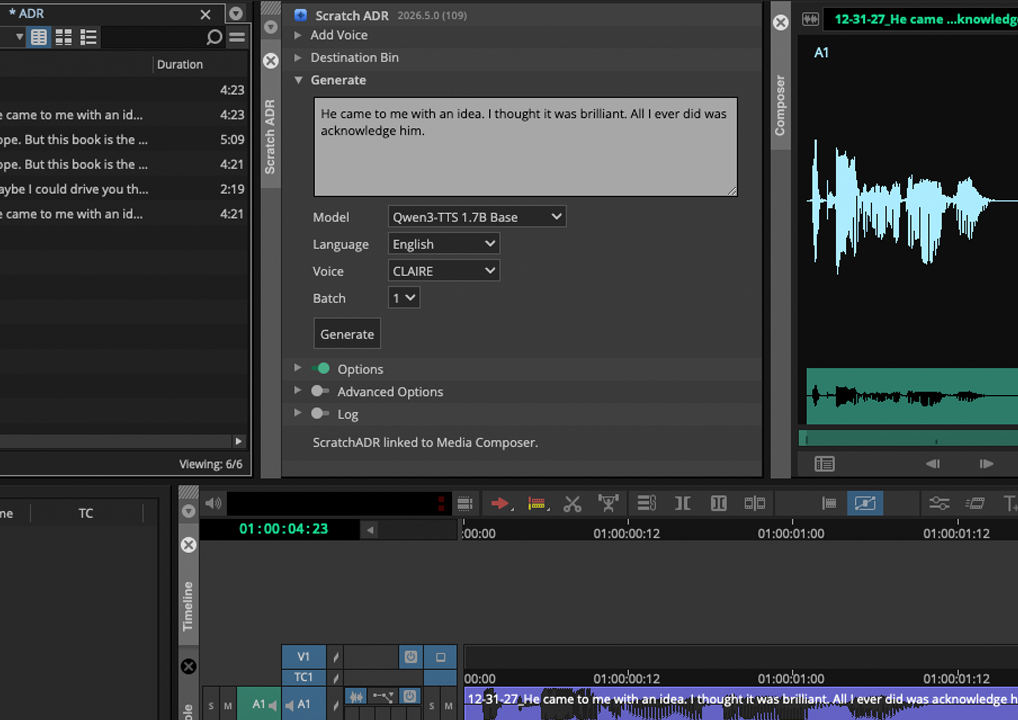The width and height of the screenshot is (1018, 720).
Task: Click the Title tool T icon
Action: (1010, 503)
